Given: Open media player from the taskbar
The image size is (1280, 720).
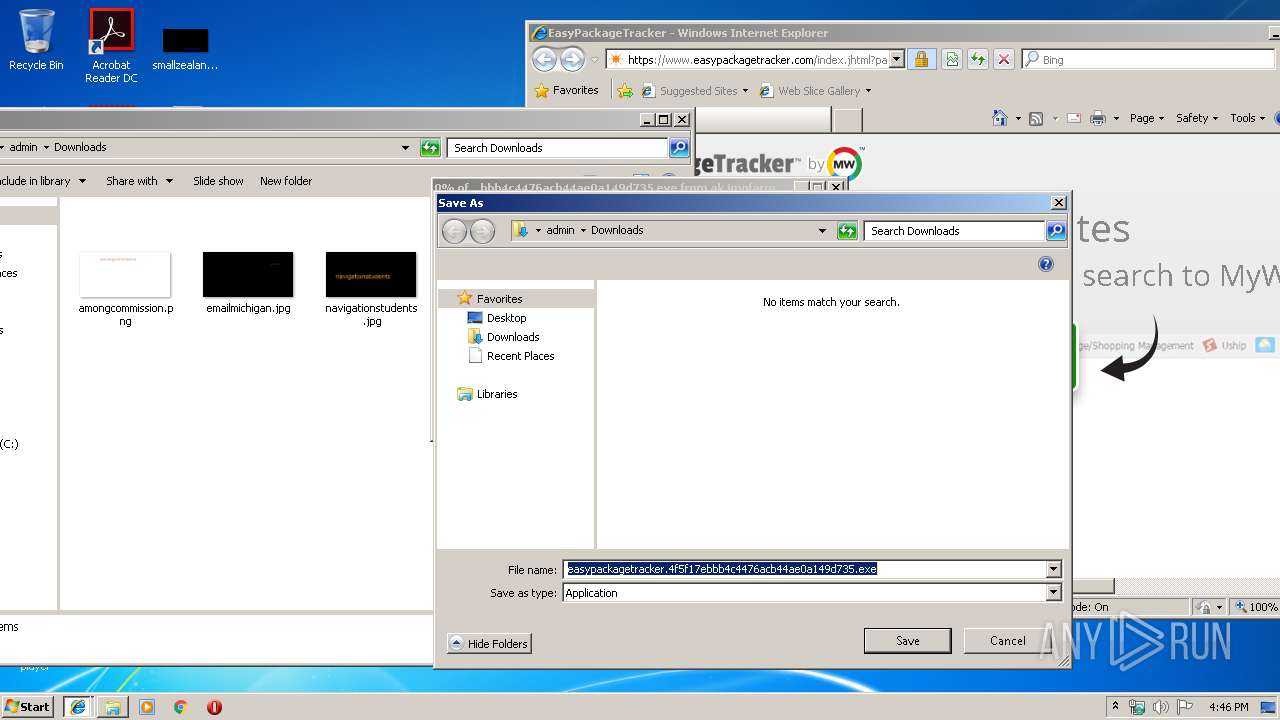Looking at the screenshot, I should (147, 706).
